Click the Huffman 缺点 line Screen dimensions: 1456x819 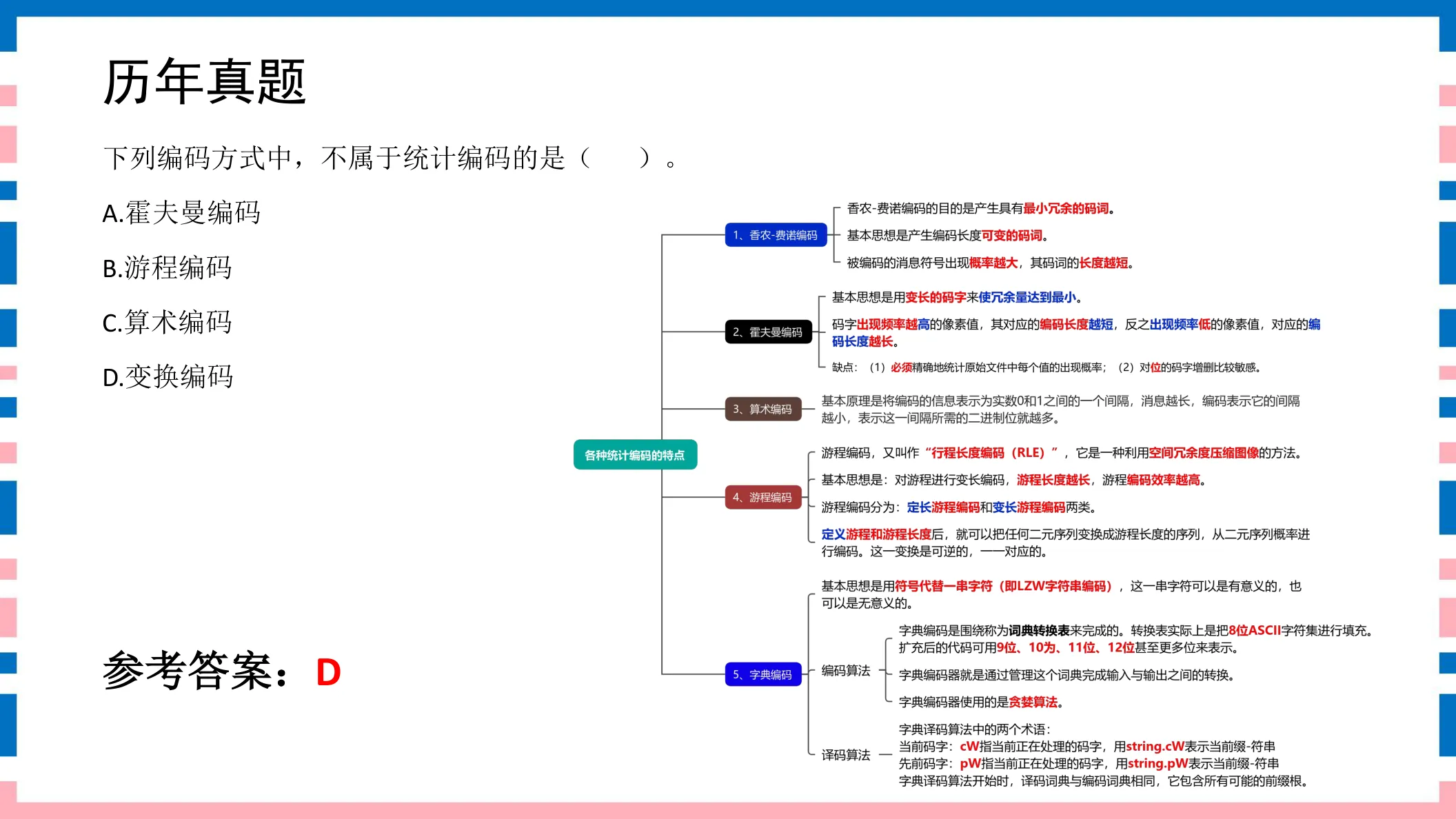(1046, 367)
